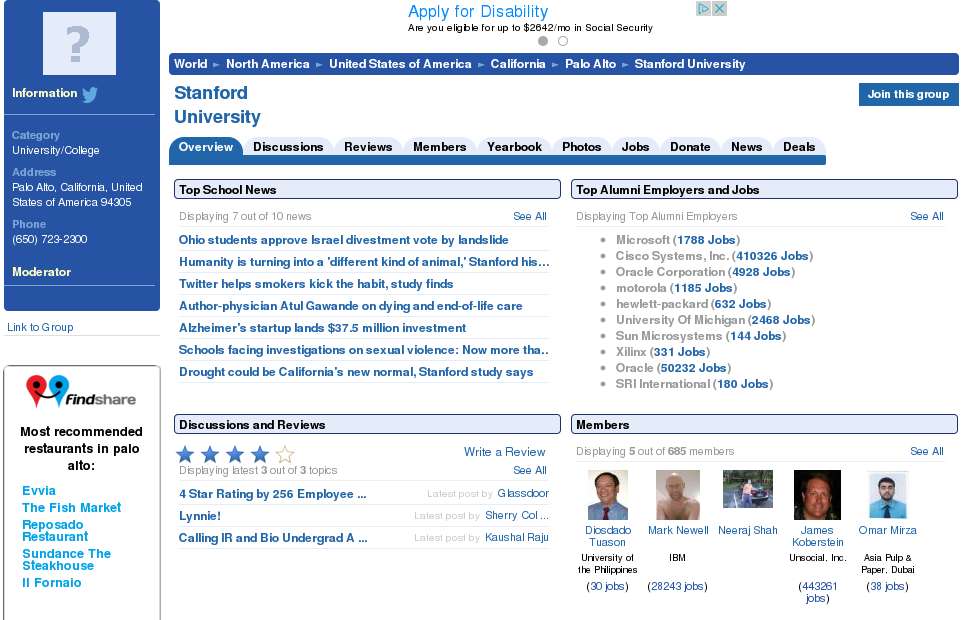Open Ohio students Israel divestment news
This screenshot has width=980, height=620.
tap(343, 240)
